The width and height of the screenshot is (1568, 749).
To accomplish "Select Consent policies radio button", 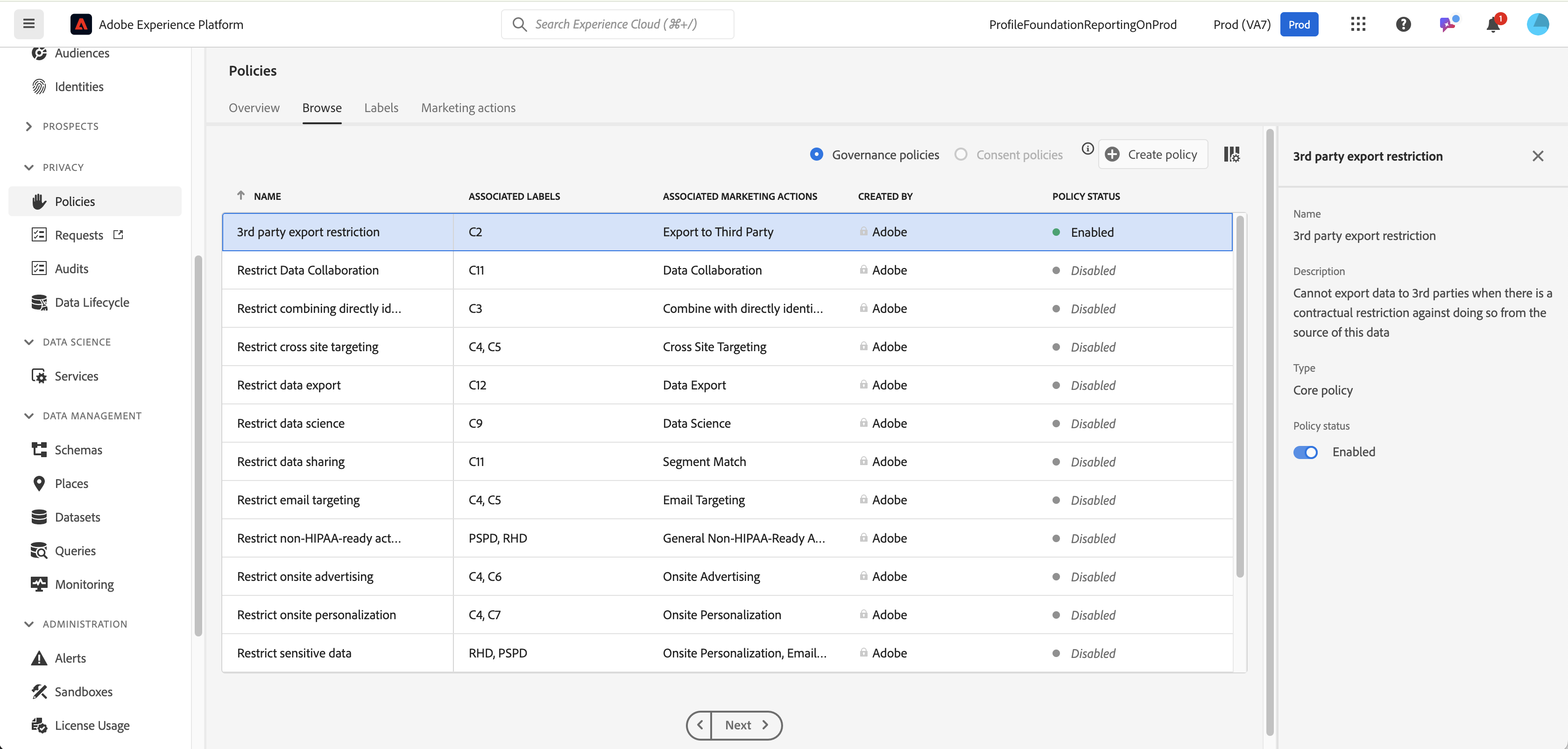I will click(x=961, y=155).
